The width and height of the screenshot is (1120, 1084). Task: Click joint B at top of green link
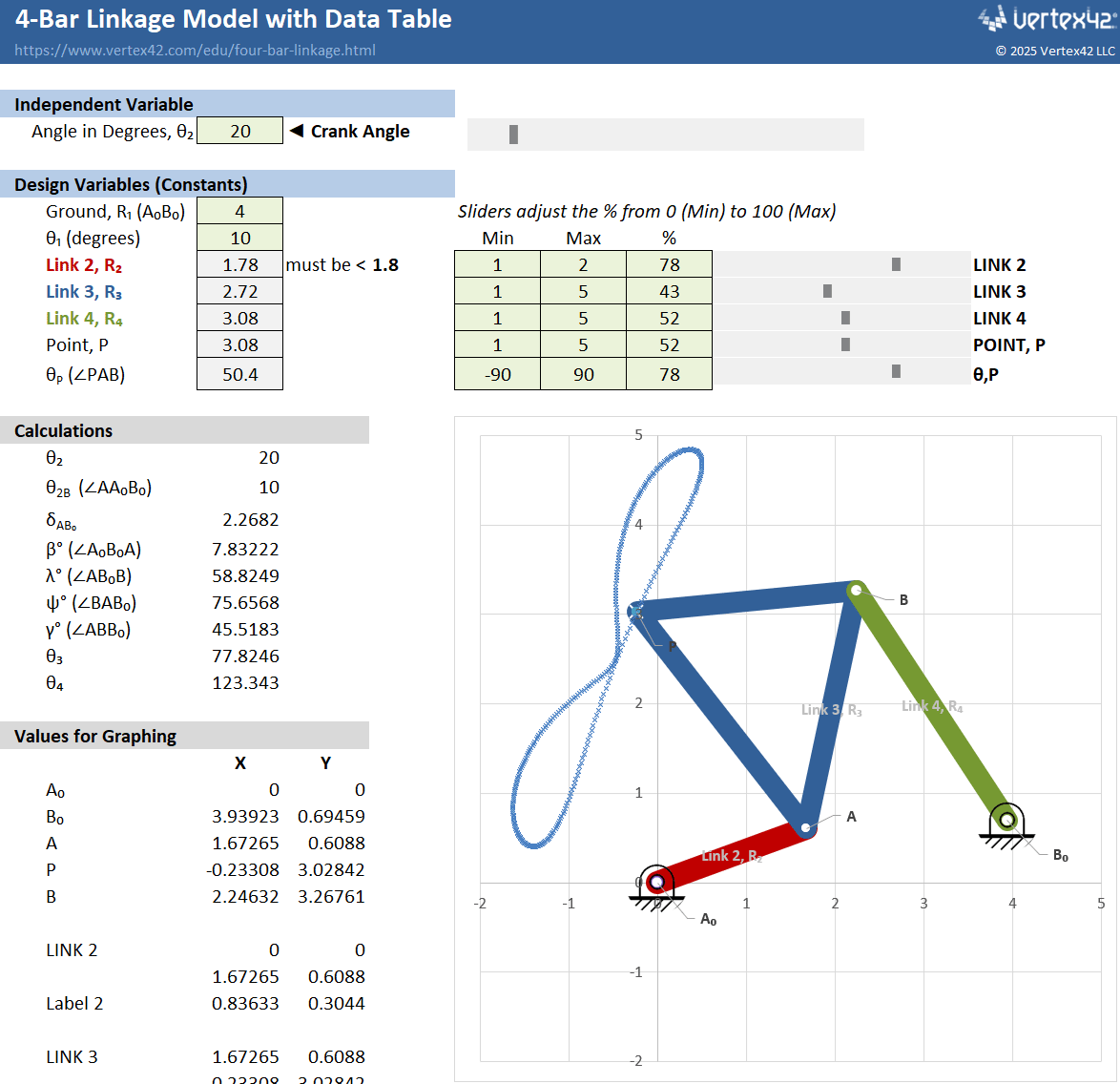pos(857,591)
